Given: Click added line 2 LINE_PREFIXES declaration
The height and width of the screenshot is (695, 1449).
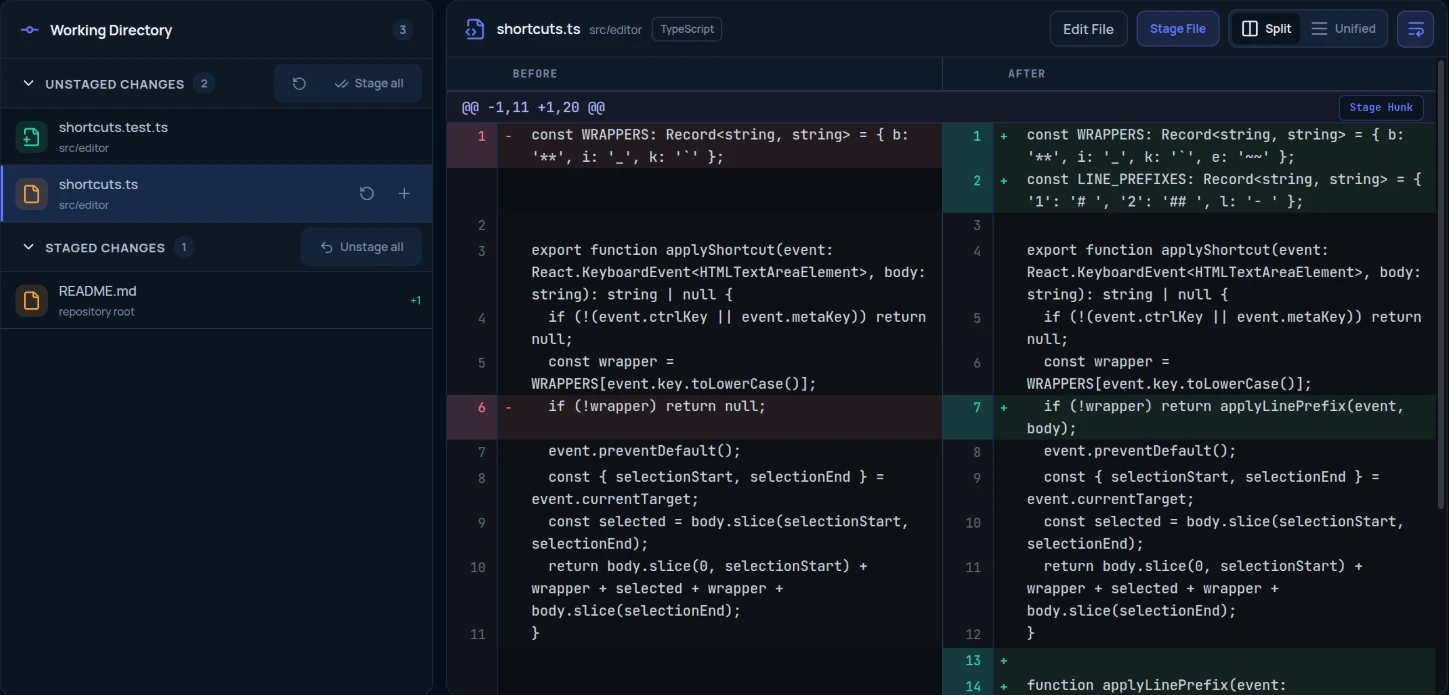Looking at the screenshot, I should click(1224, 190).
